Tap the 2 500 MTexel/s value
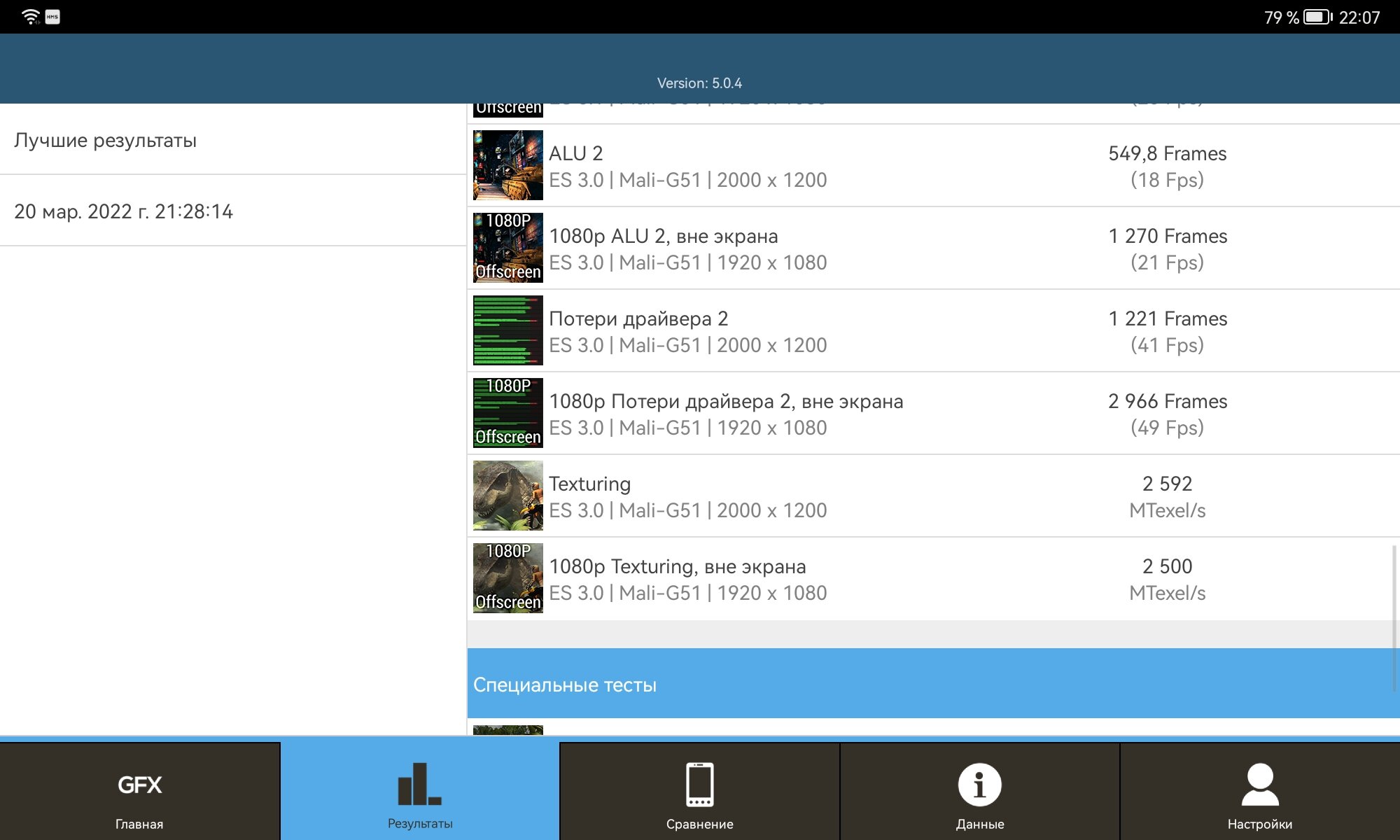1400x840 pixels. (1168, 579)
